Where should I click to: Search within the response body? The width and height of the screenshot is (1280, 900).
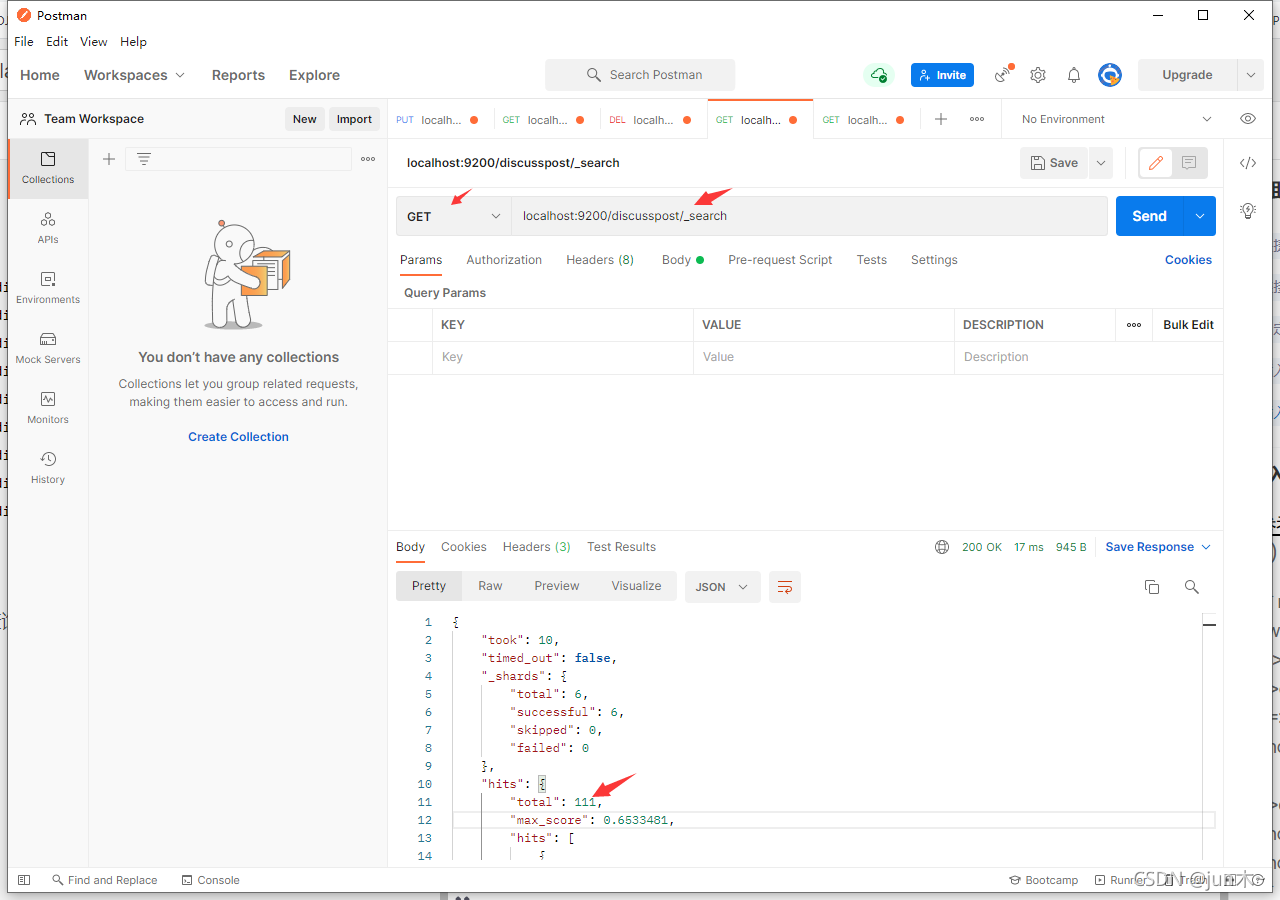point(1192,587)
